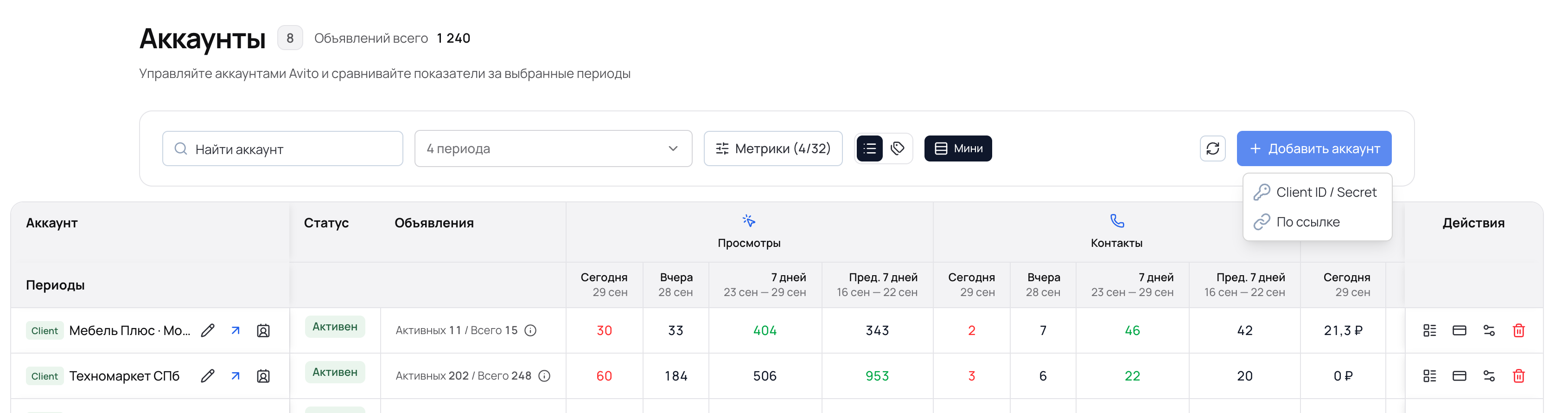Image resolution: width=1568 pixels, height=413 pixels.
Task: Open settings sliders icon for Техномаркет СПб
Action: pos(1489,376)
